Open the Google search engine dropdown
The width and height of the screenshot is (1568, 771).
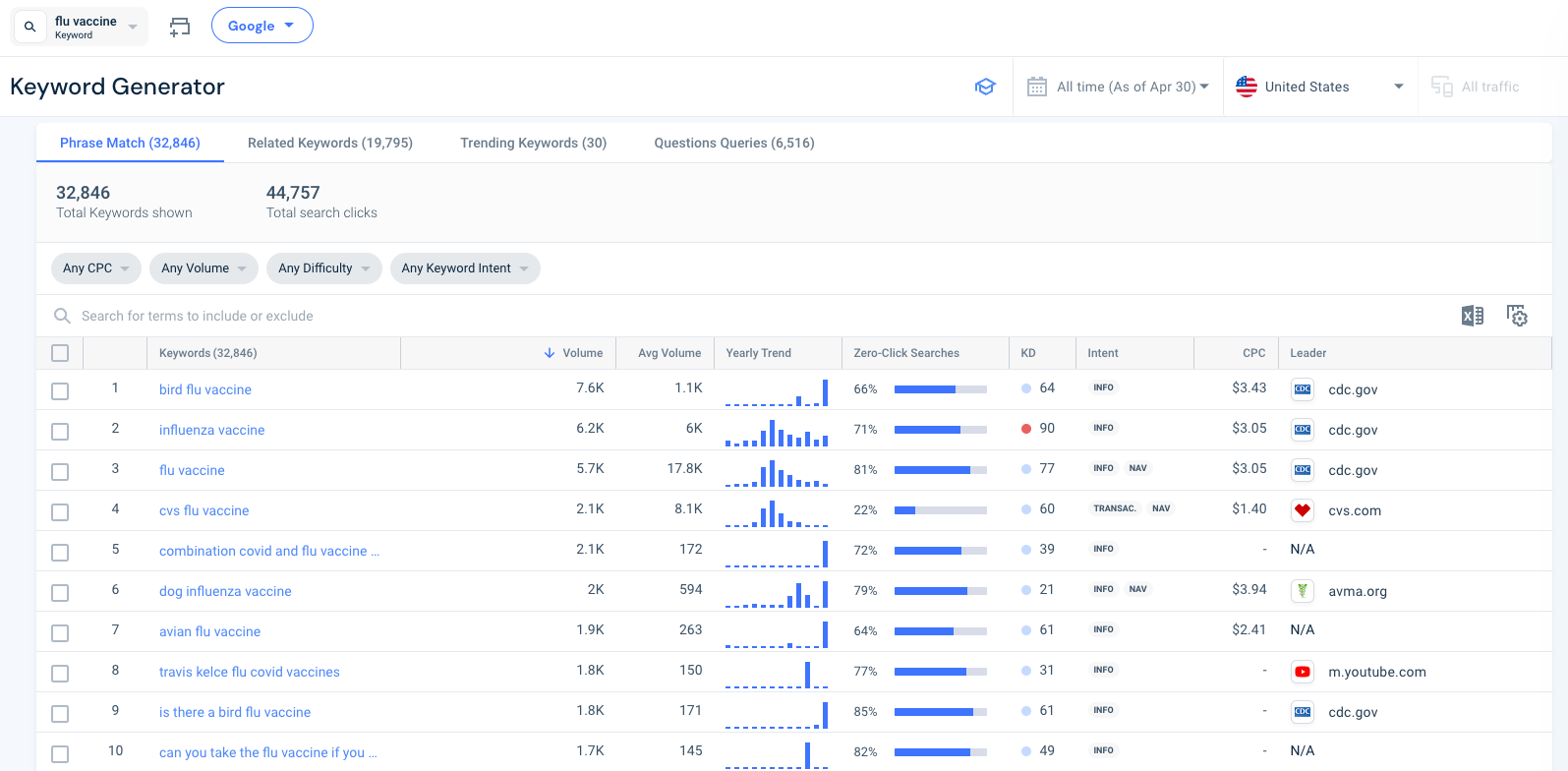(x=261, y=26)
